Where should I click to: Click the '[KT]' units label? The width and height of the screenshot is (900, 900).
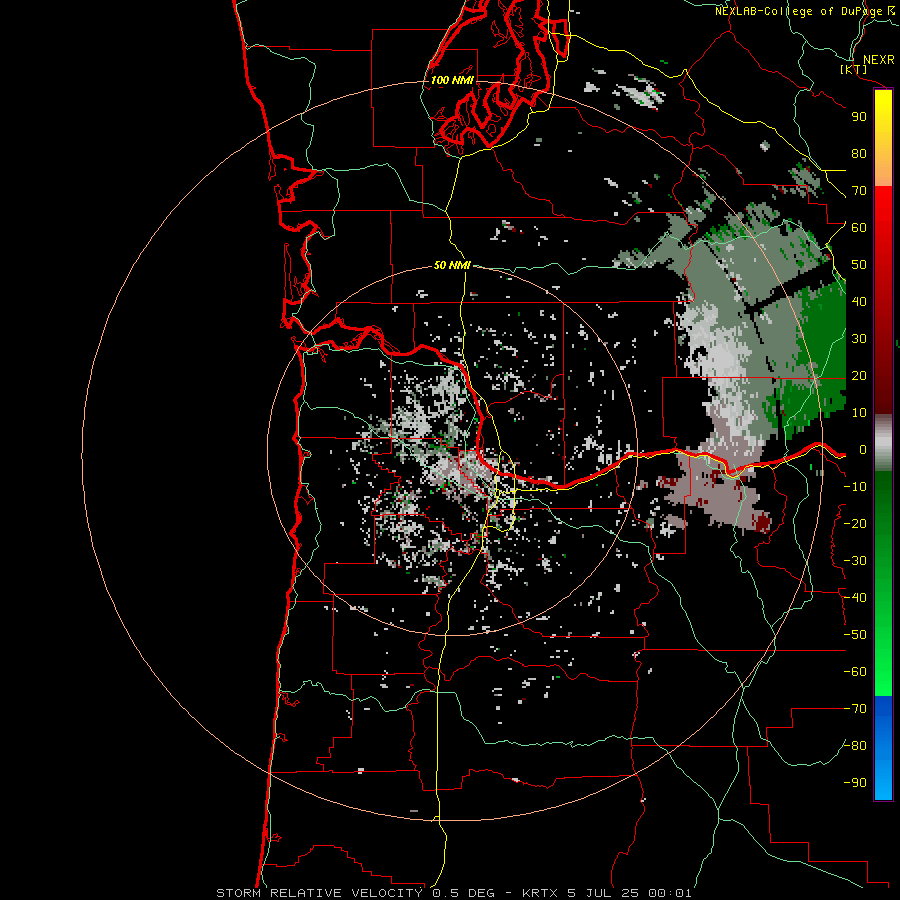point(854,69)
